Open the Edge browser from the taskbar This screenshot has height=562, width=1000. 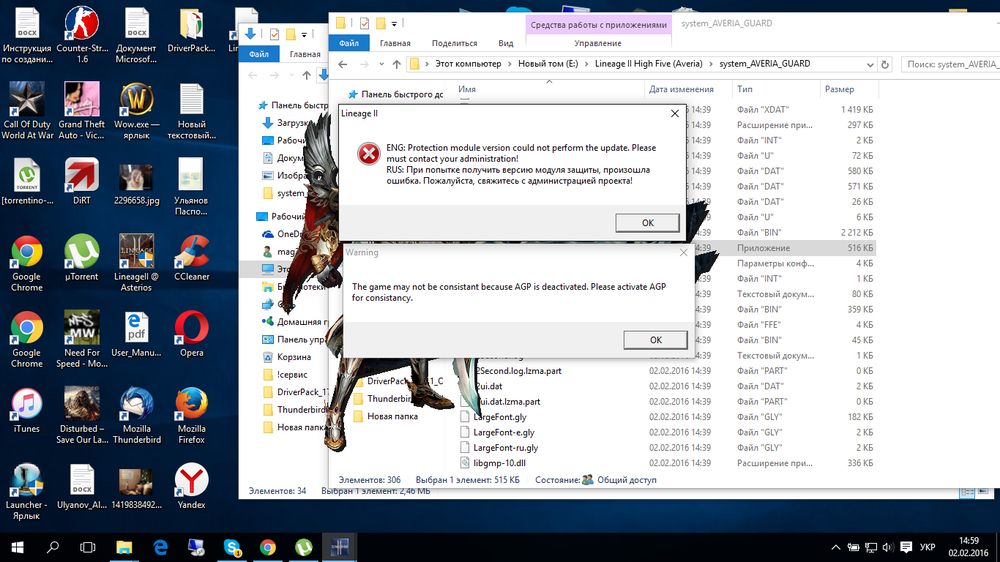(160, 547)
